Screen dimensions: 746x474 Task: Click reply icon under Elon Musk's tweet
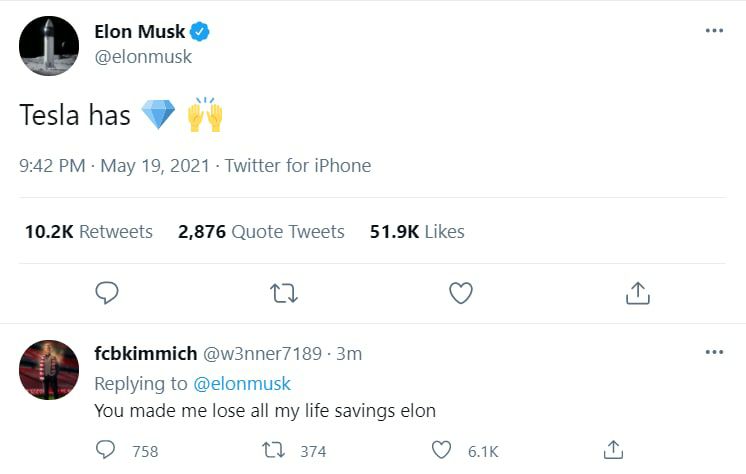[107, 293]
